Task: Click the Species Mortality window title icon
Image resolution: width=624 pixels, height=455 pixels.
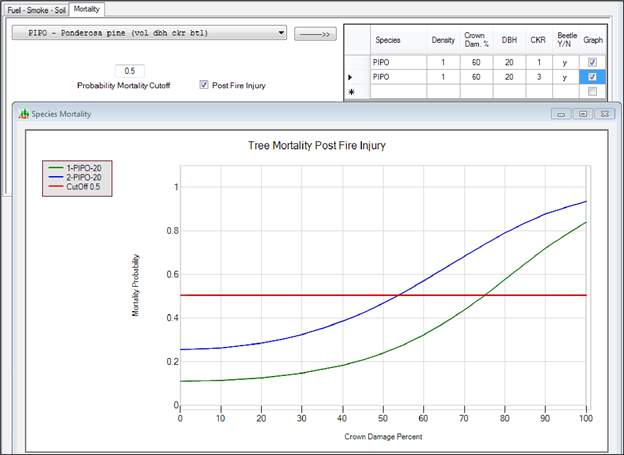Action: click(x=26, y=114)
